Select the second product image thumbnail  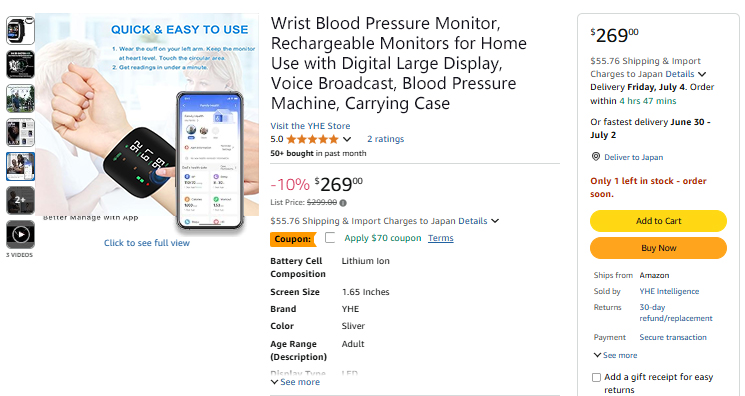20,65
